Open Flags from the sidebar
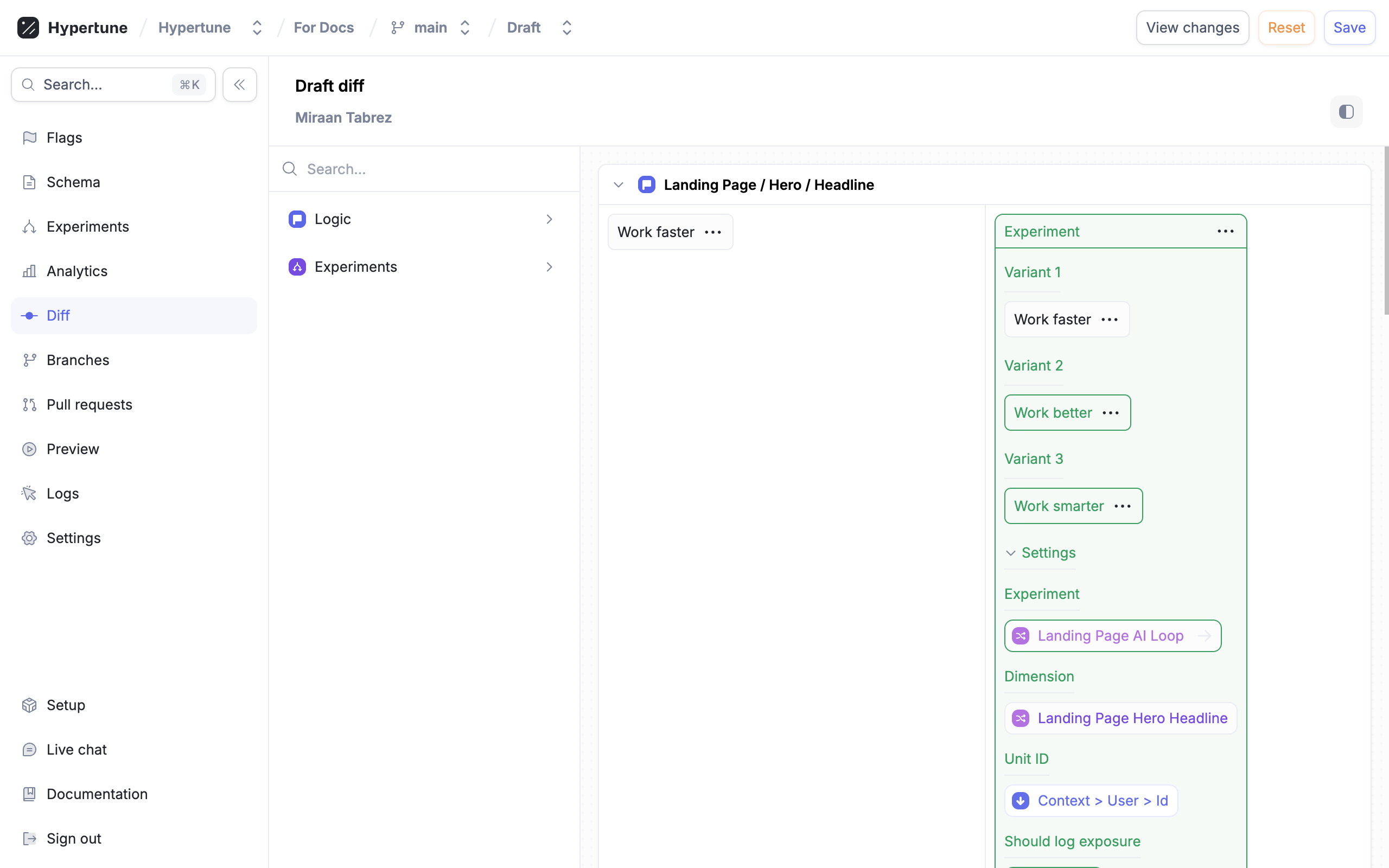Viewport: 1389px width, 868px height. point(64,138)
